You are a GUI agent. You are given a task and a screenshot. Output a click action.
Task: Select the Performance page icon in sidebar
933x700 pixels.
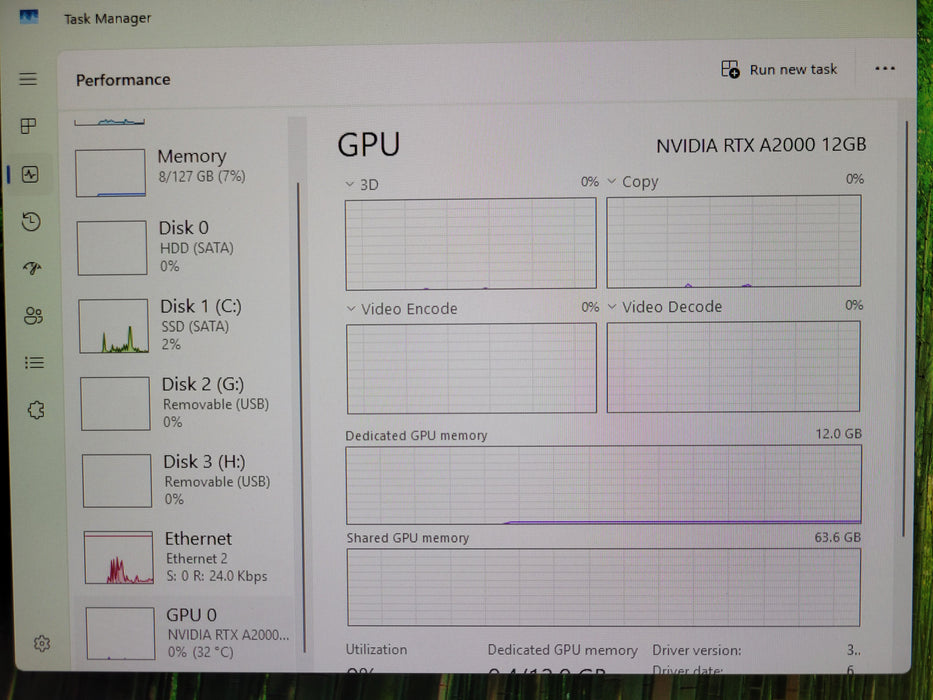coord(30,174)
